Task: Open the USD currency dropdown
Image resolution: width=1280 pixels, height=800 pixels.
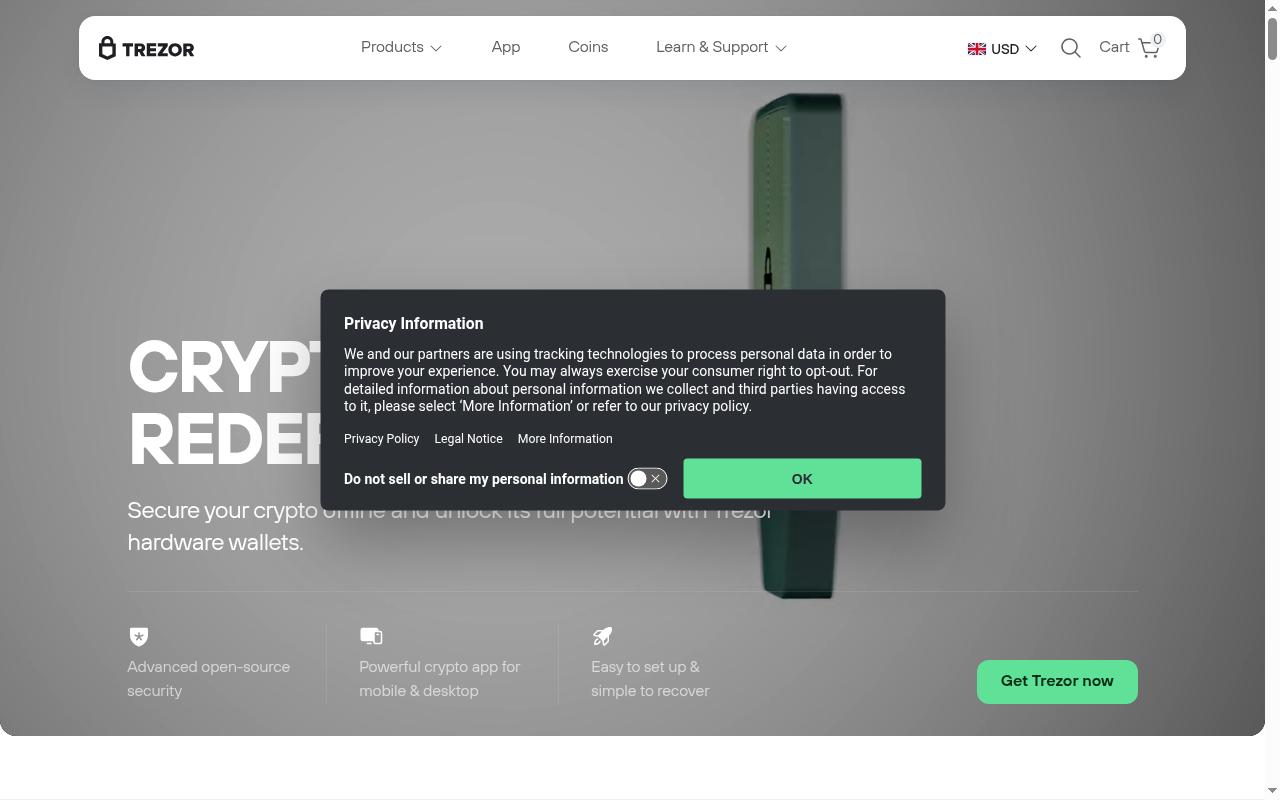Action: [1002, 49]
